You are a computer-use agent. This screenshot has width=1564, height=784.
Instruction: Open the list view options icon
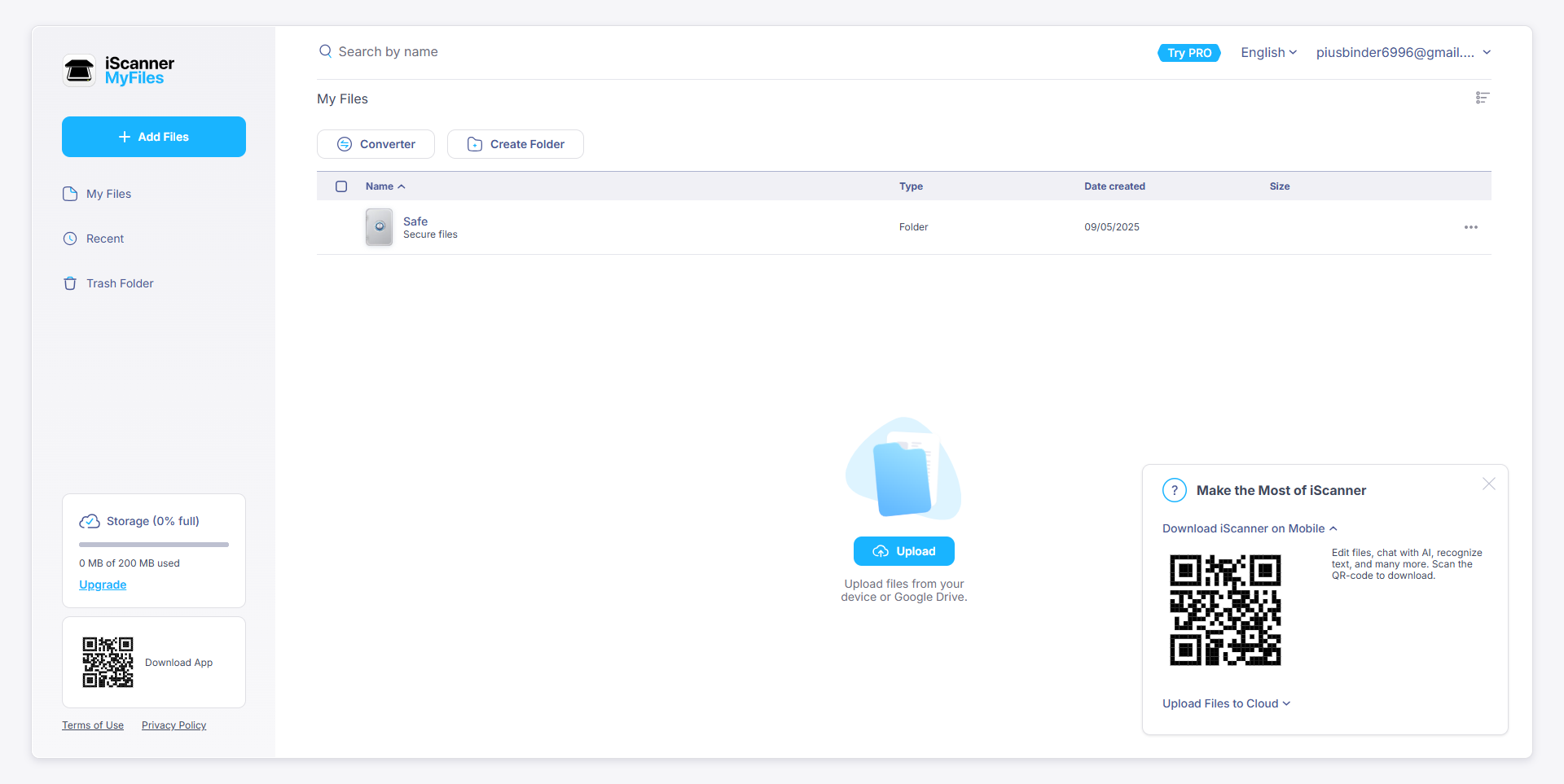point(1483,98)
